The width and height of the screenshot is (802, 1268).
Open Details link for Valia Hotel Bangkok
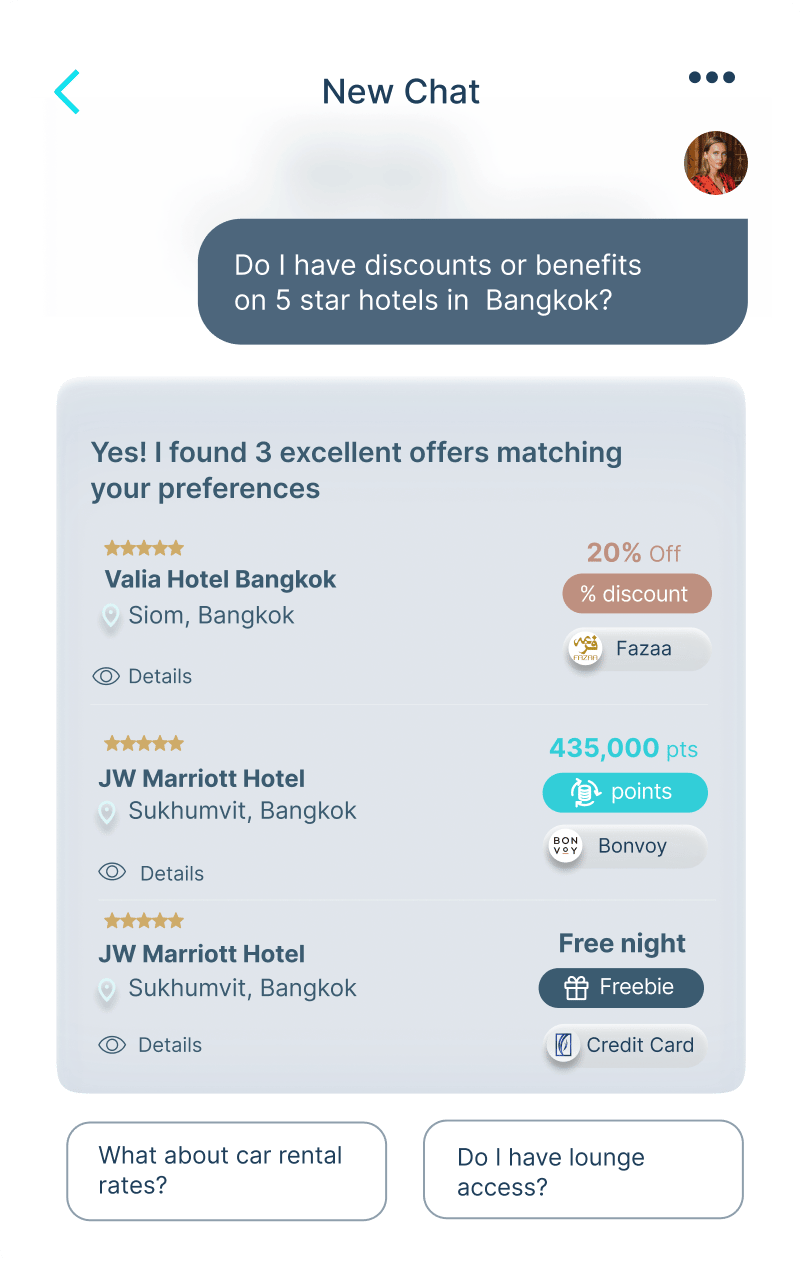(159, 677)
